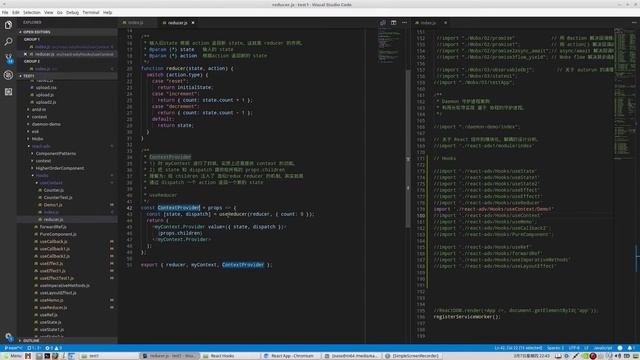The width and height of the screenshot is (640, 360).
Task: Click the left editor minimap
Action: pyautogui.click(x=387, y=45)
